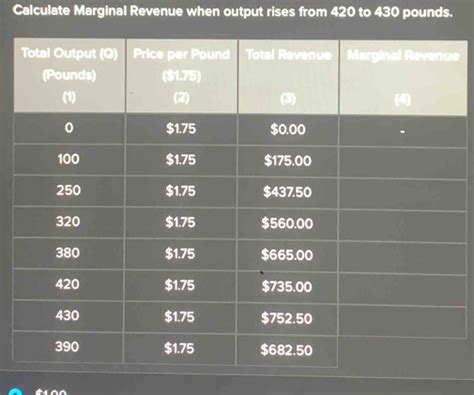
Task: Click the output cell showing 430
Action: tap(68, 315)
